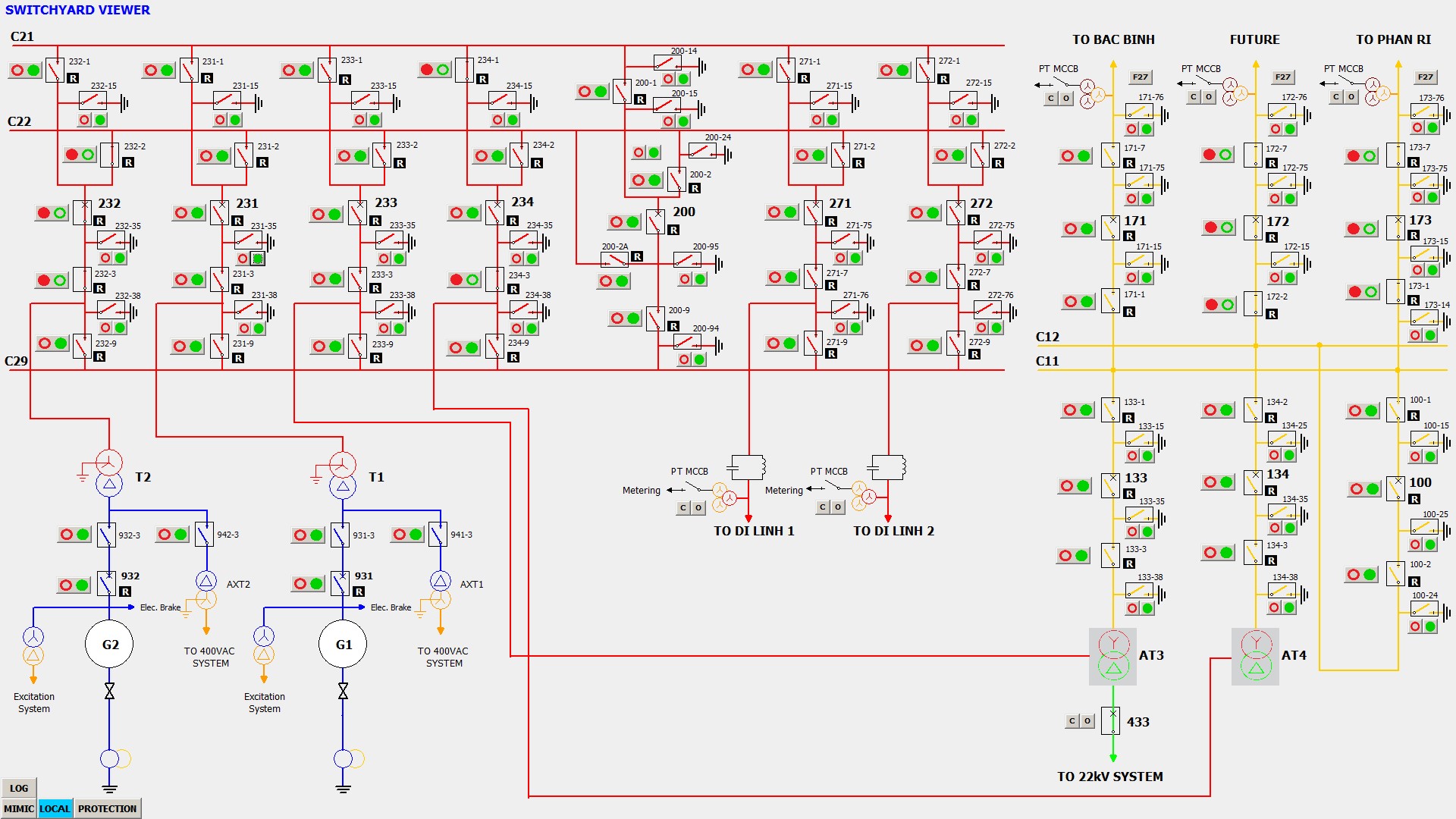Click the generator G2 symbol
This screenshot has width=1456, height=819.
coord(110,644)
